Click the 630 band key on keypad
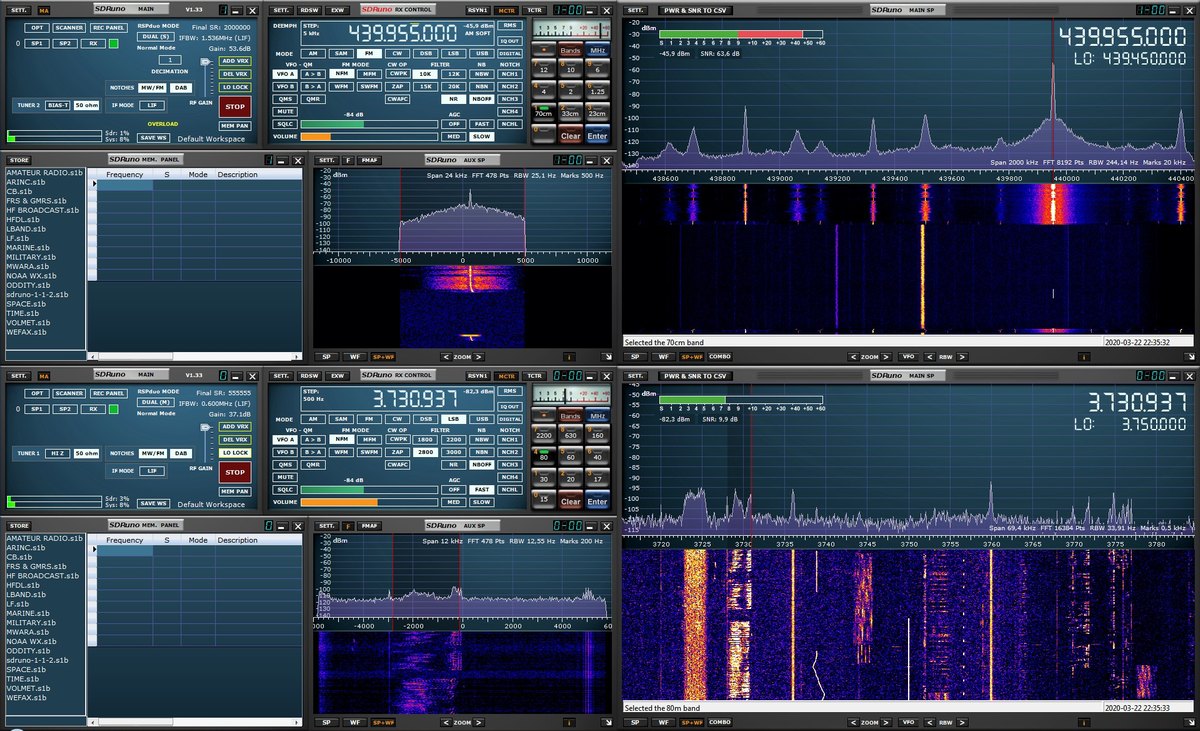The width and height of the screenshot is (1200, 731). (570, 433)
